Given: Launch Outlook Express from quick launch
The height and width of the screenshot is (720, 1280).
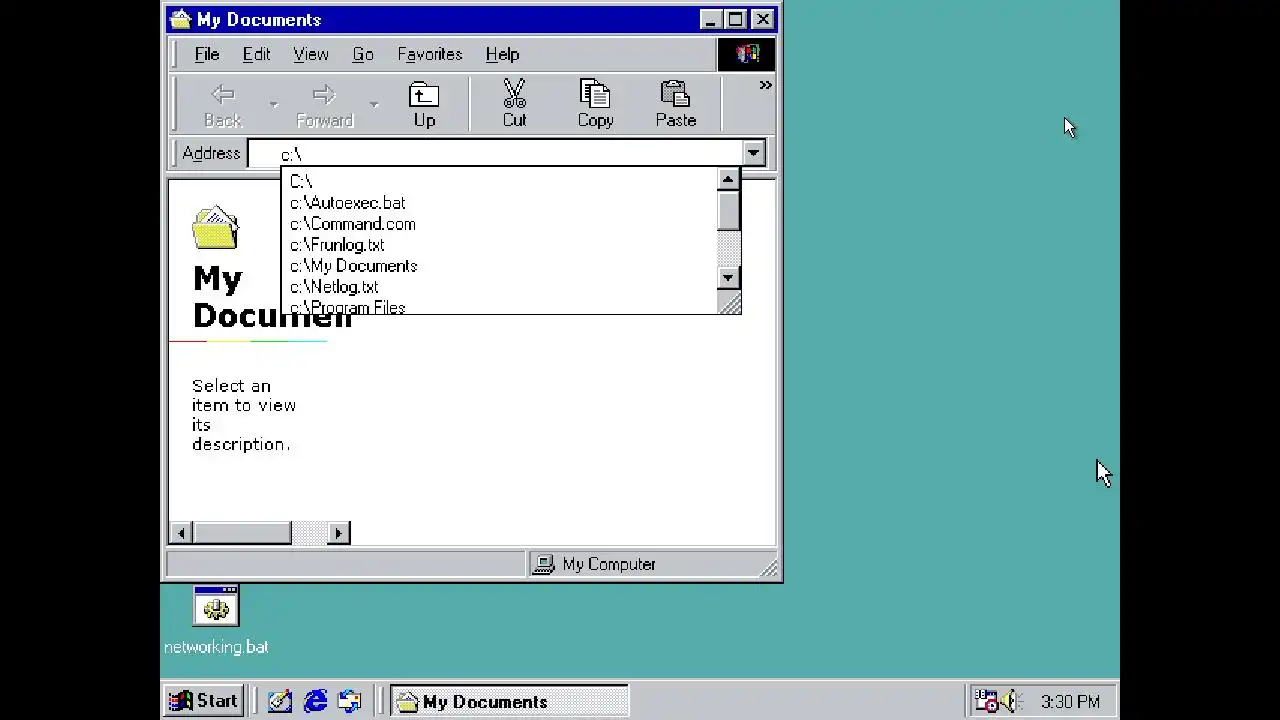Looking at the screenshot, I should coord(349,701).
